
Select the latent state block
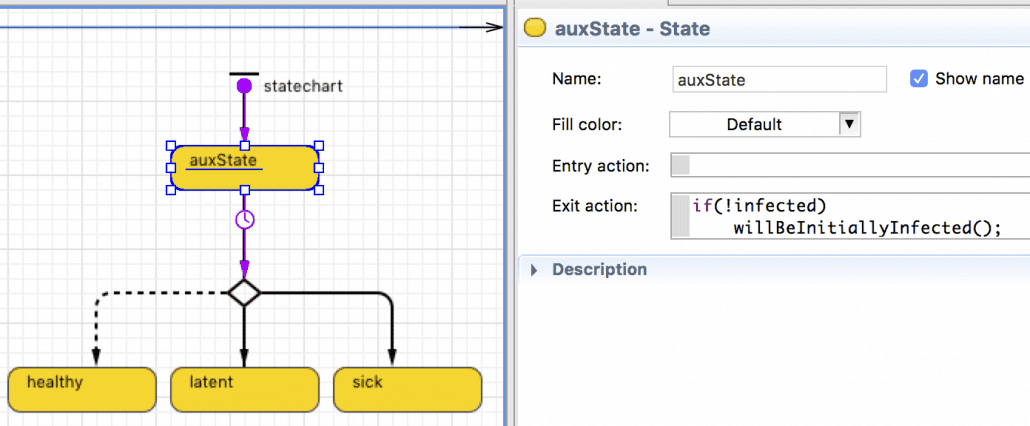tap(244, 389)
